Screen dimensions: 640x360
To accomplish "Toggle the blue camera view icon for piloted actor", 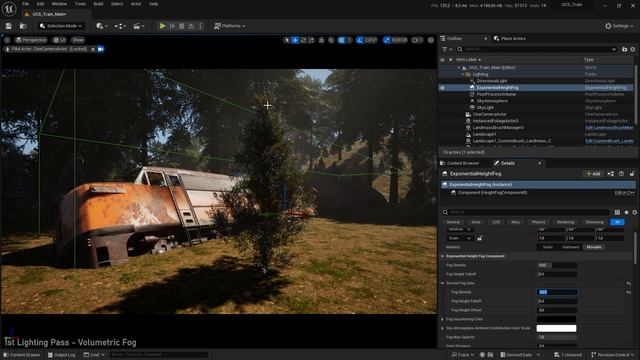I will click(x=100, y=49).
